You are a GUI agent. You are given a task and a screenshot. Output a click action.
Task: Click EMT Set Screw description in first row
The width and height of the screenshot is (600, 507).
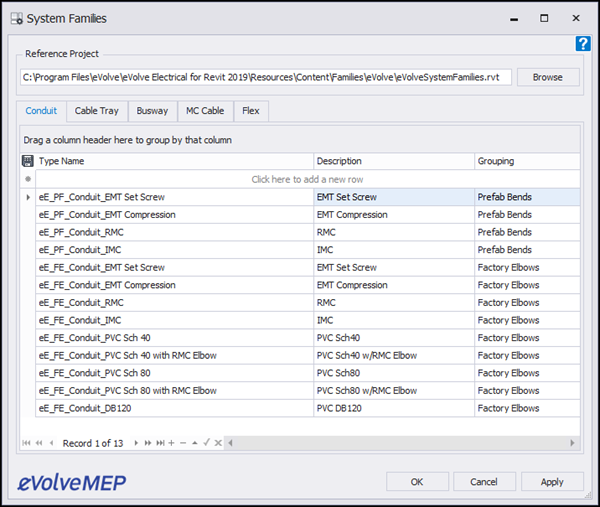click(394, 197)
